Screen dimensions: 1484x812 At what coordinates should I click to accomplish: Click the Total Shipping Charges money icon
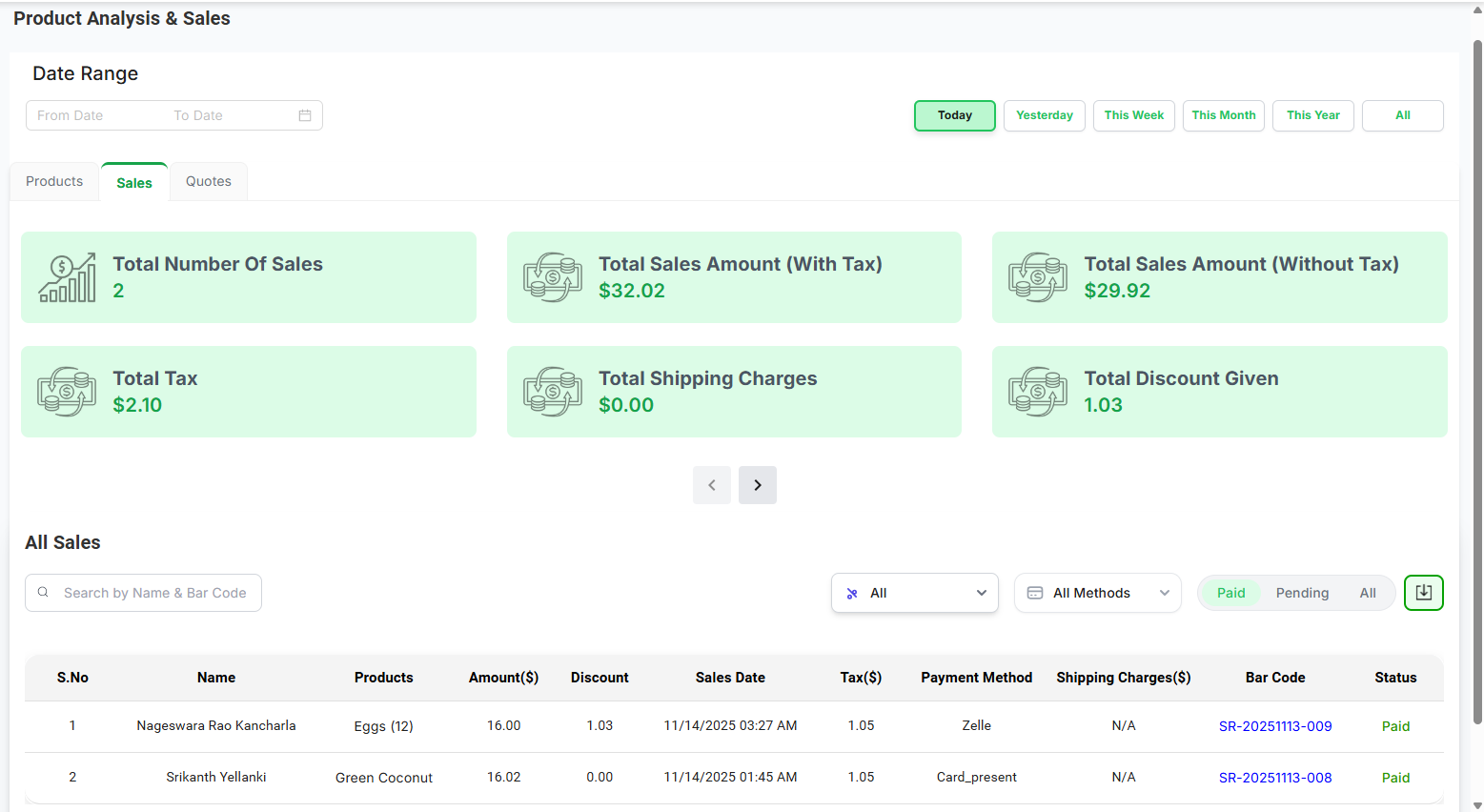coord(553,392)
